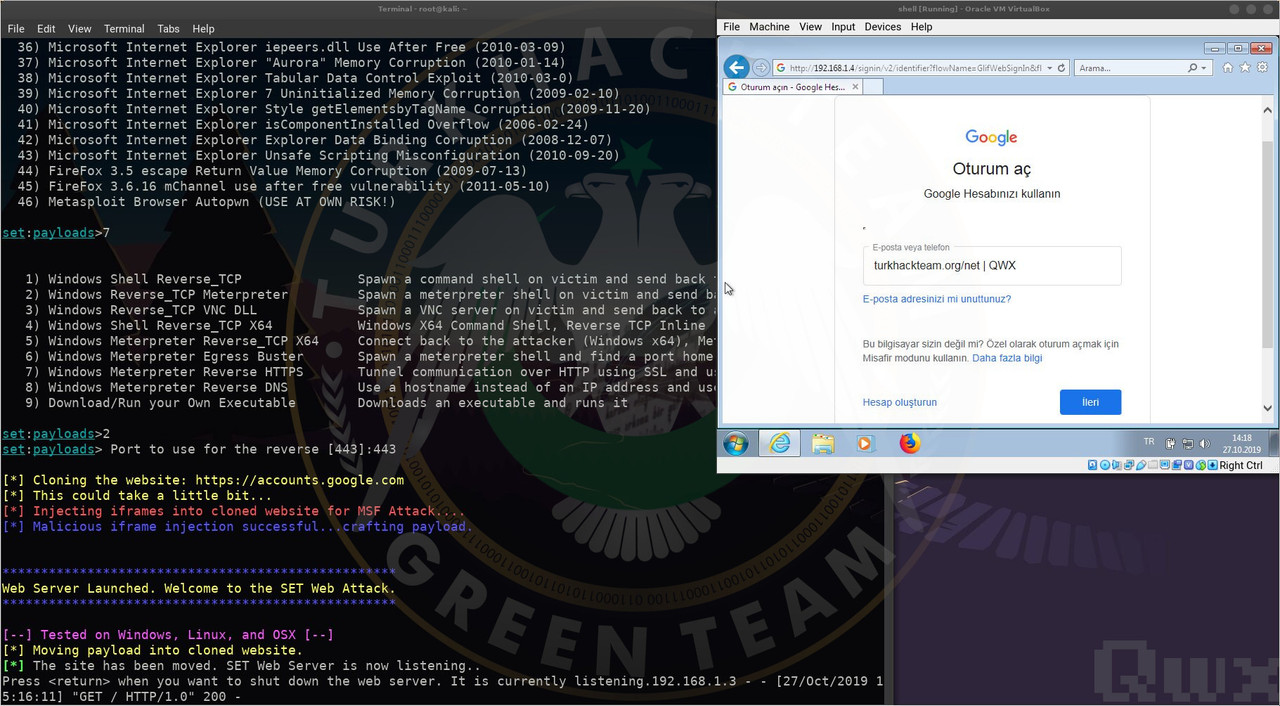Click 'Oturum aç' heading text
1280x706 pixels.
(992, 169)
